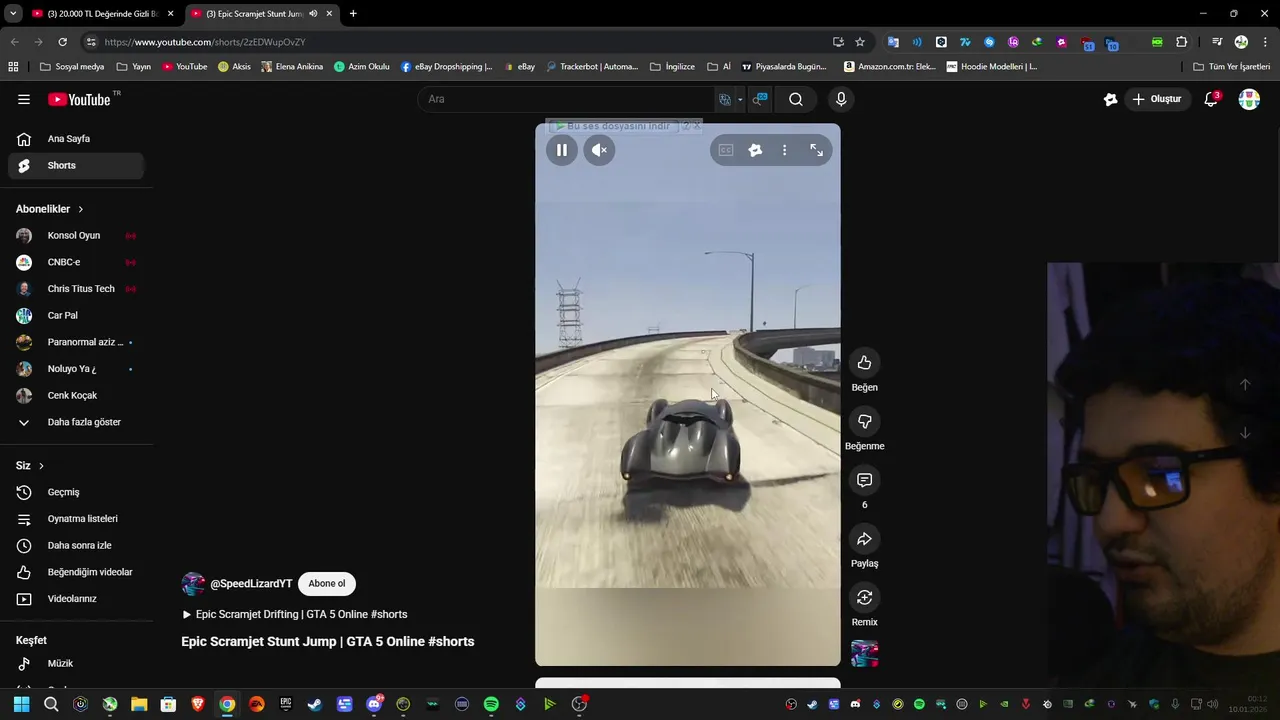
Task: Bookmark this page with the star
Action: pos(860,42)
